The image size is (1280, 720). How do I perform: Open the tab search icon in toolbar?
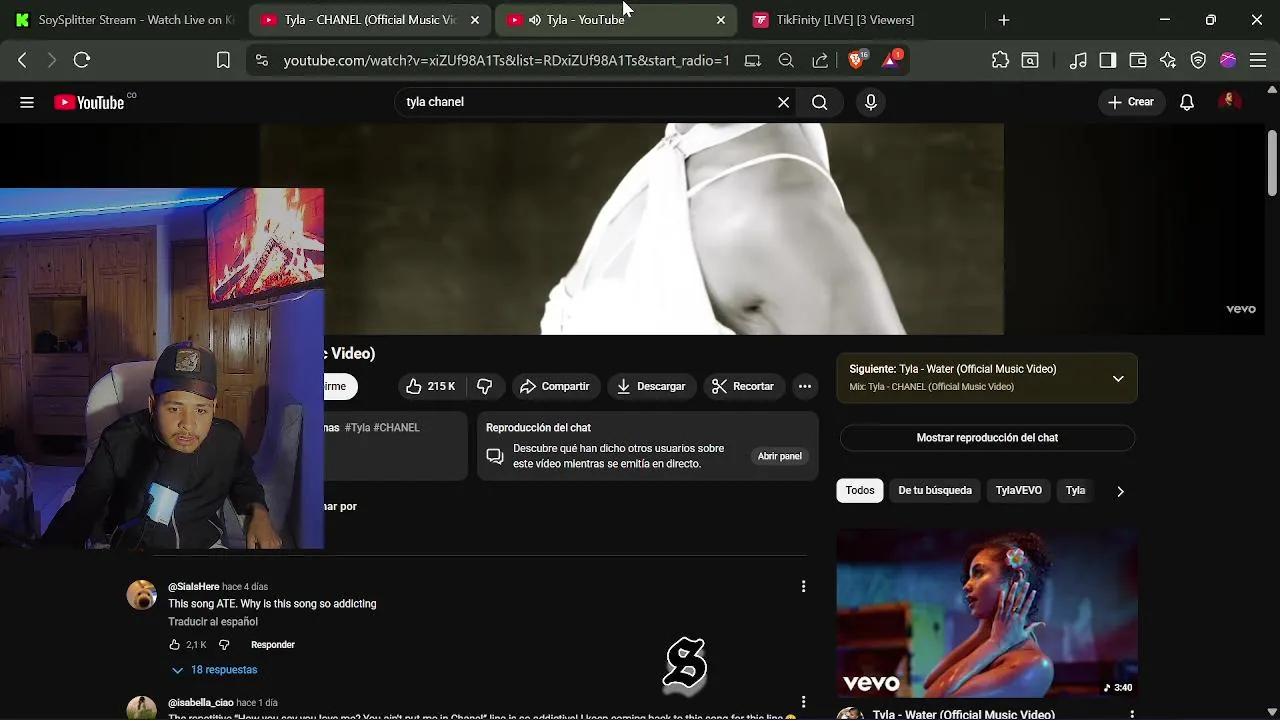click(x=1030, y=61)
